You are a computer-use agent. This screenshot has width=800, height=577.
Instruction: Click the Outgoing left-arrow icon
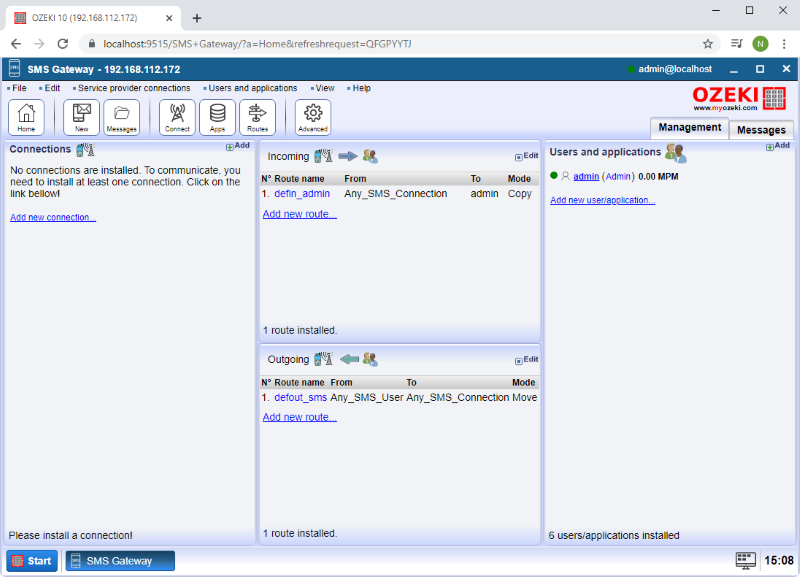click(349, 359)
